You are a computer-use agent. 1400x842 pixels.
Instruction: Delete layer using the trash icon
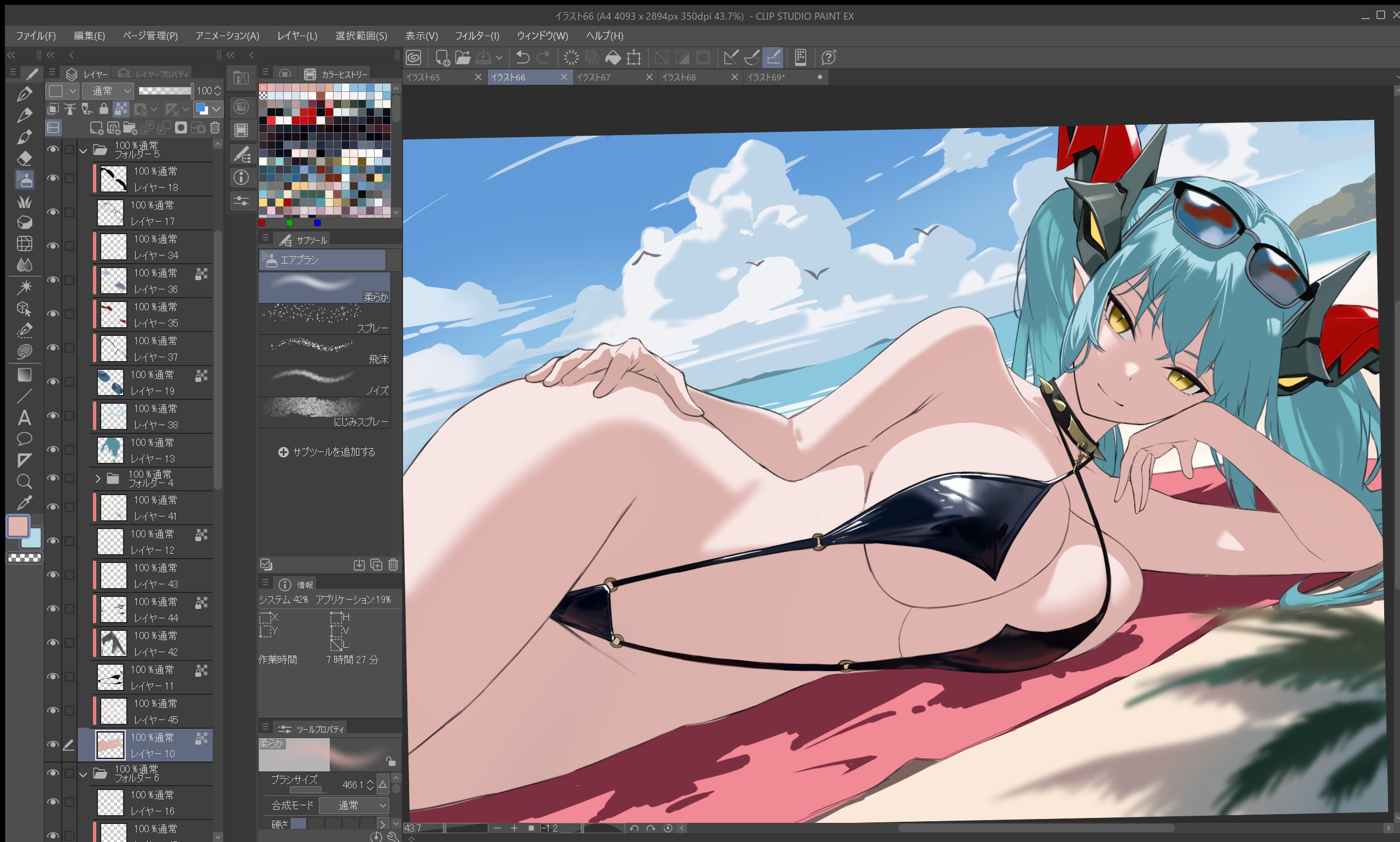(x=215, y=127)
